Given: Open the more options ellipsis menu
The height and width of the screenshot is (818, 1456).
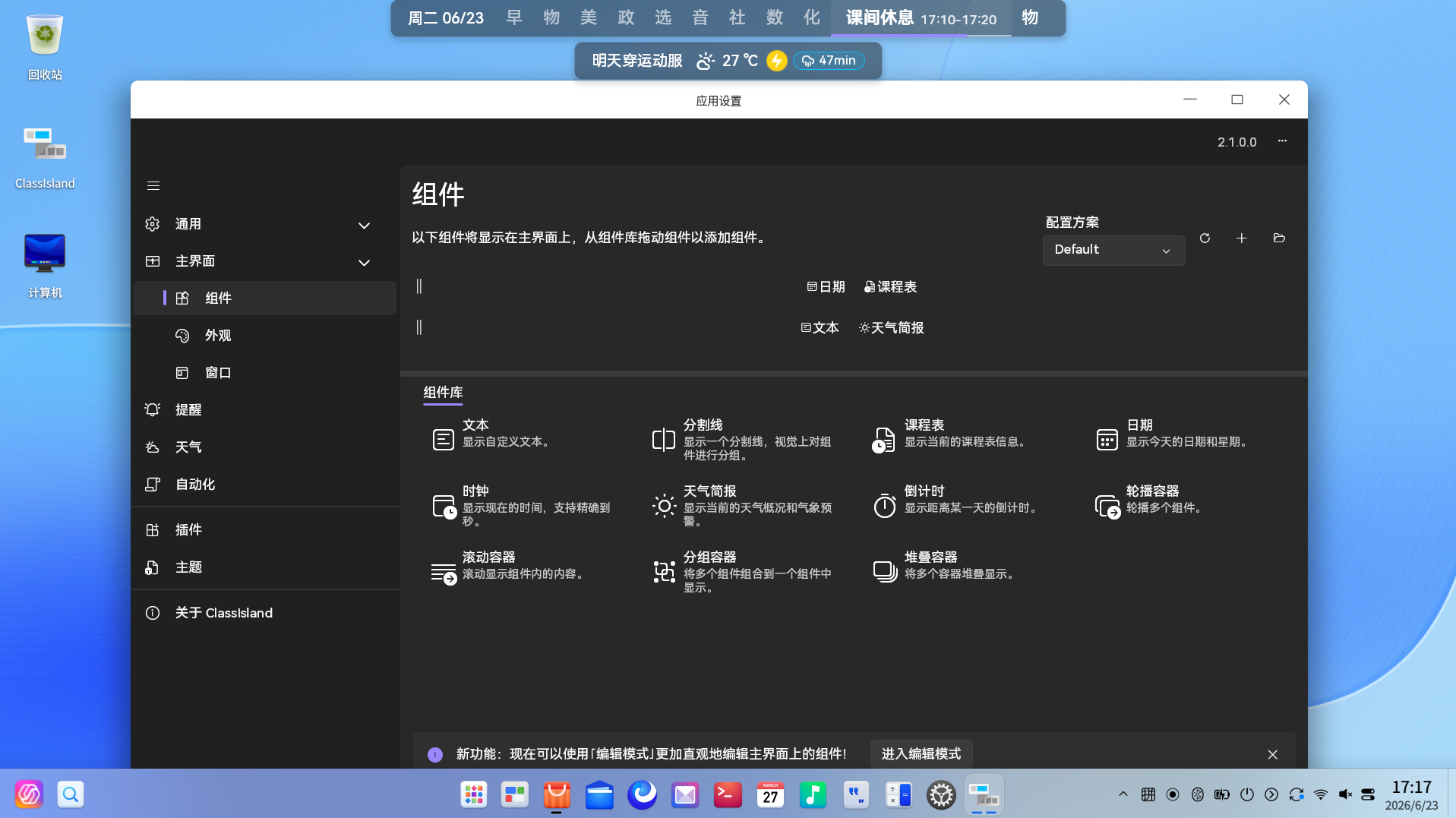Looking at the screenshot, I should pyautogui.click(x=1282, y=141).
